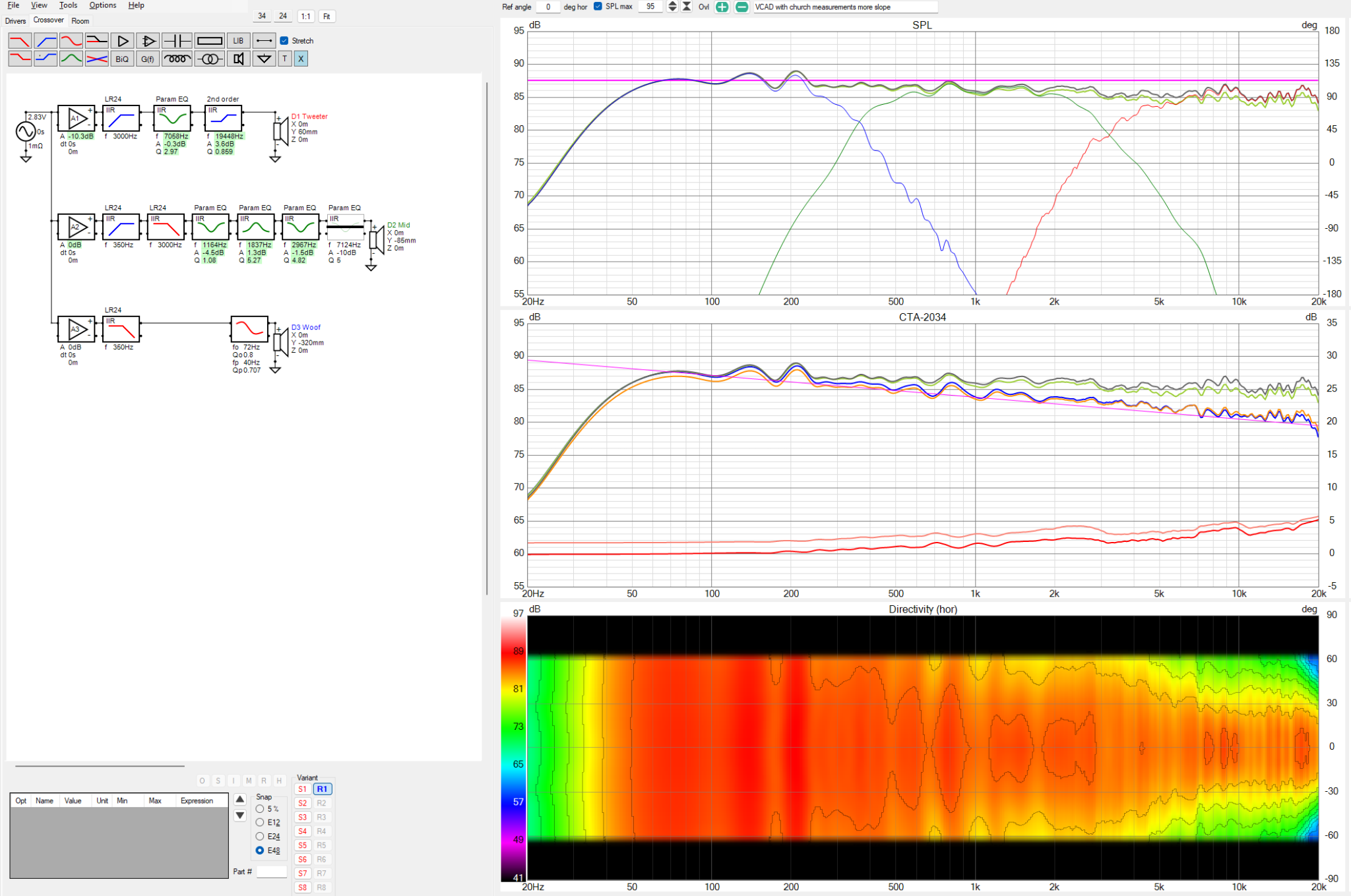Select the E48 snap radio button
The width and height of the screenshot is (1351, 896).
pyautogui.click(x=260, y=851)
